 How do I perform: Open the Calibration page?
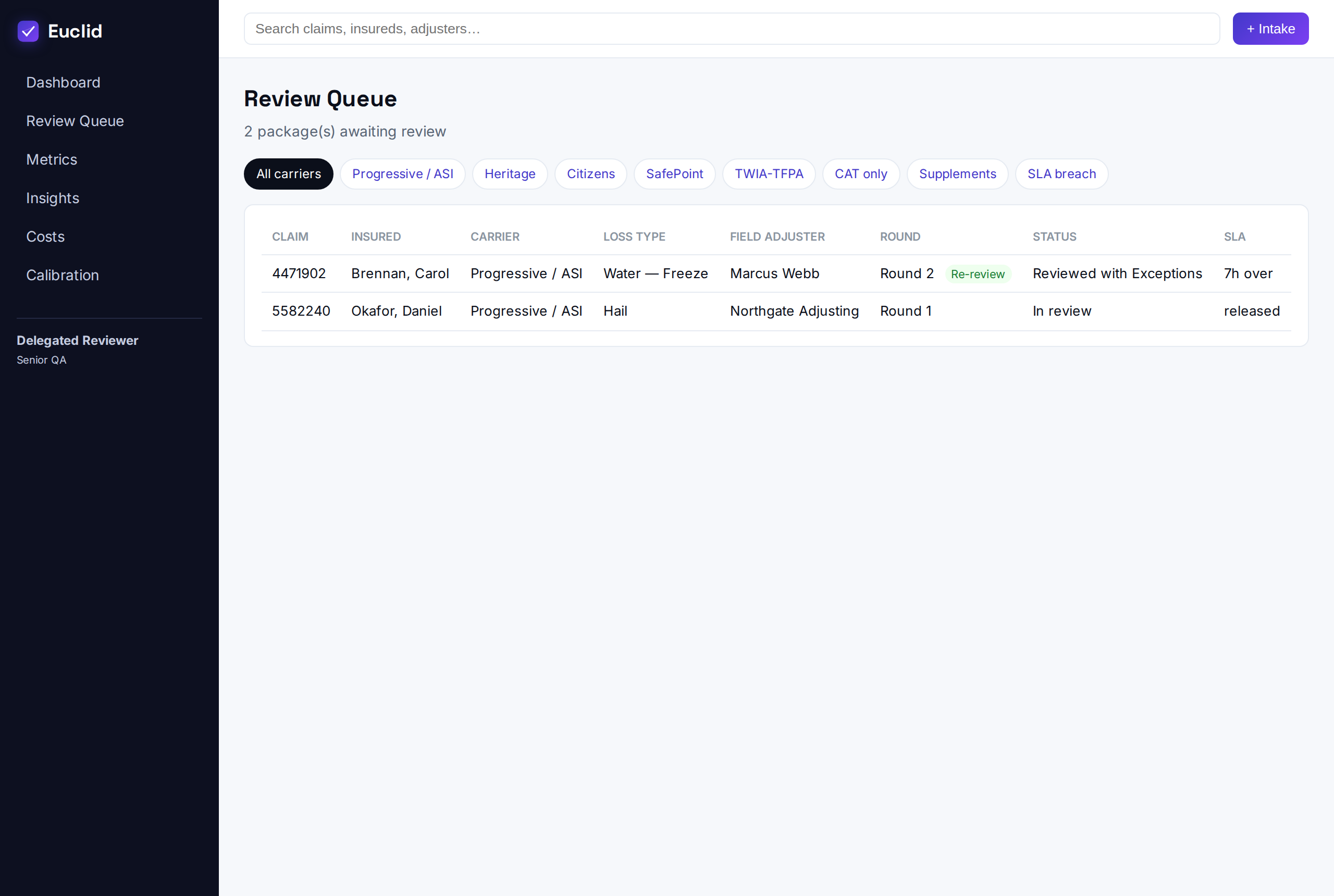63,275
